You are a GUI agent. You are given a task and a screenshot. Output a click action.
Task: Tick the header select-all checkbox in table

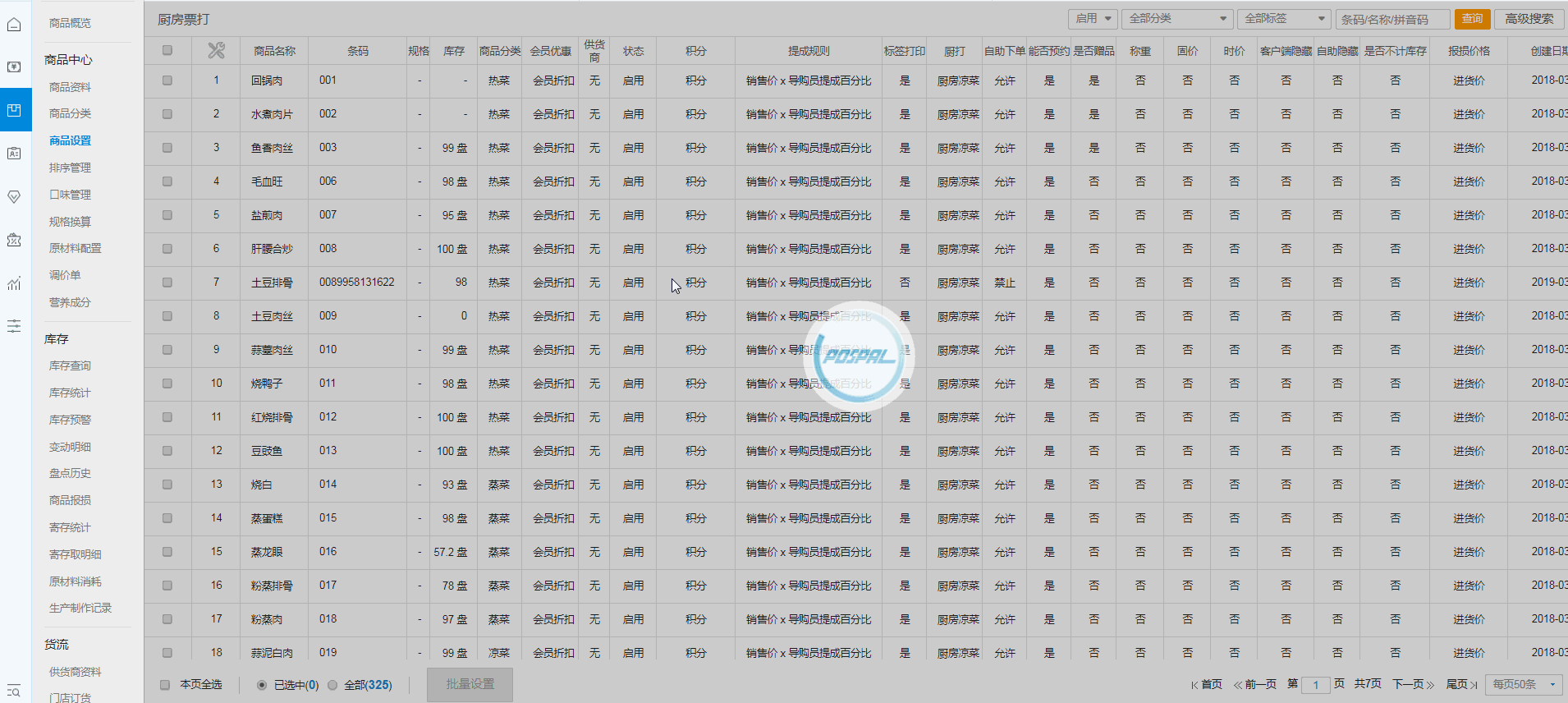[x=167, y=50]
